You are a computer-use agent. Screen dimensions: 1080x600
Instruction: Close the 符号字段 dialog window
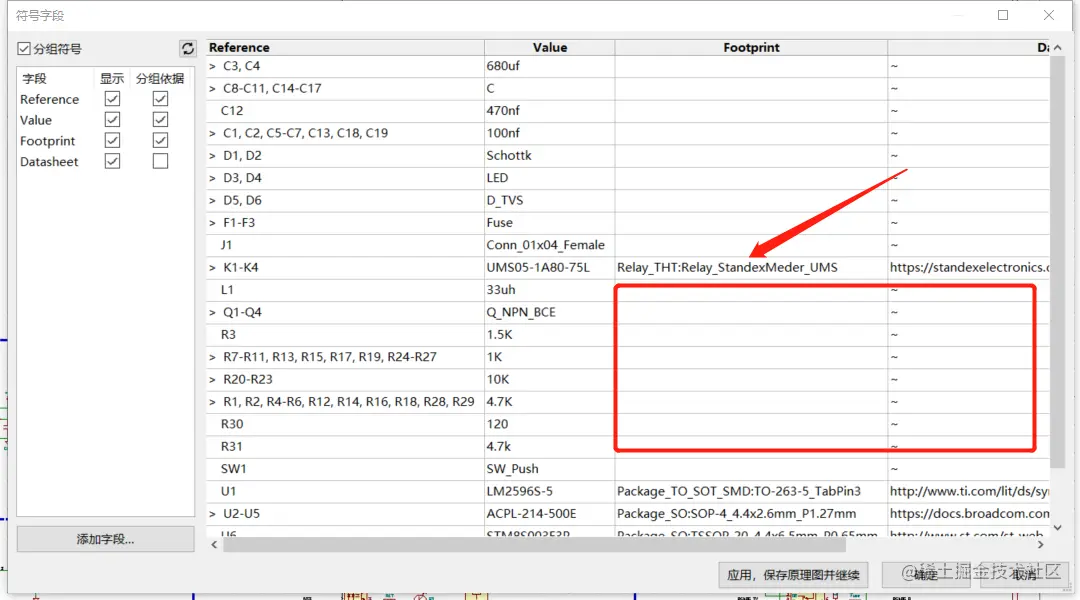(x=1048, y=15)
